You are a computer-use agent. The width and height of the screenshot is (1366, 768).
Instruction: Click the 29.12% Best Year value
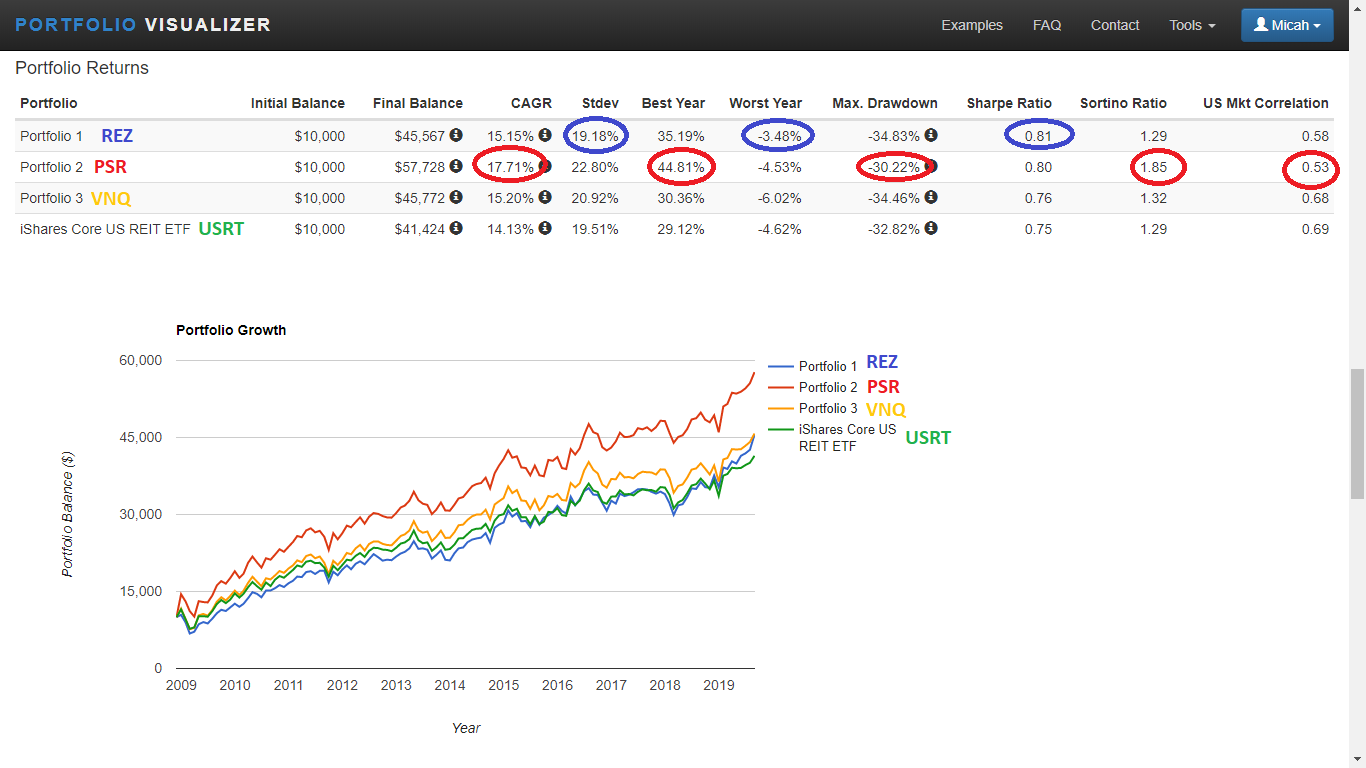(x=681, y=229)
